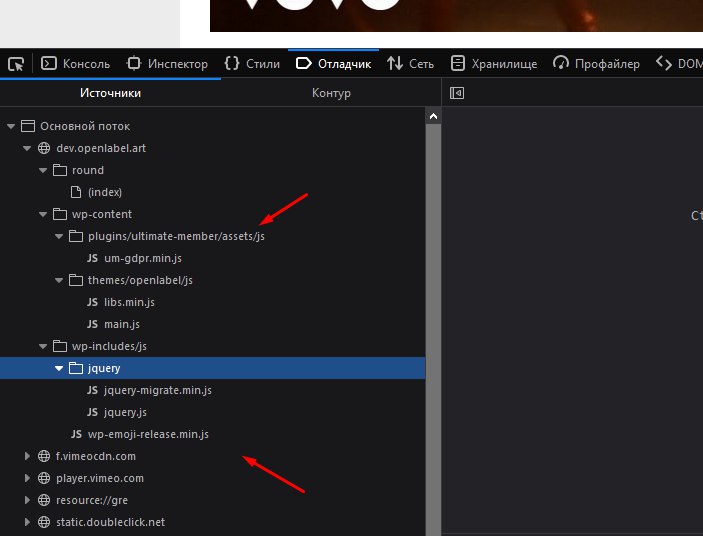Screen dimensions: 703x536
Task: Switch to the Контур outline tab
Action: click(x=331, y=93)
